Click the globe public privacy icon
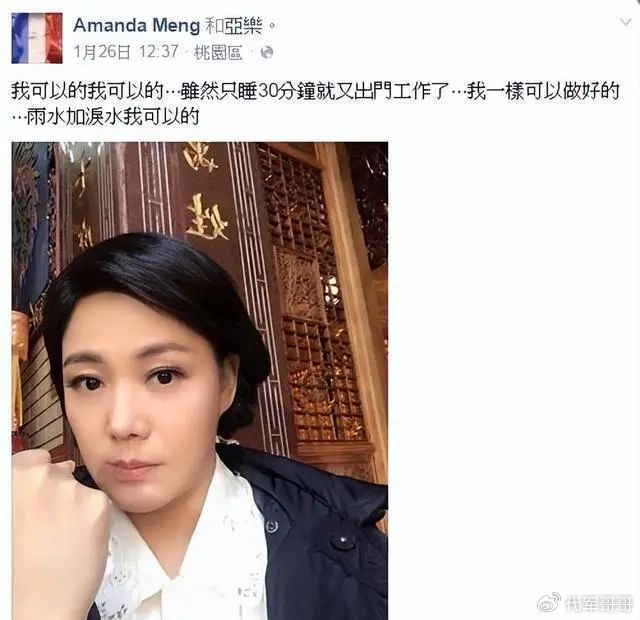 point(267,52)
